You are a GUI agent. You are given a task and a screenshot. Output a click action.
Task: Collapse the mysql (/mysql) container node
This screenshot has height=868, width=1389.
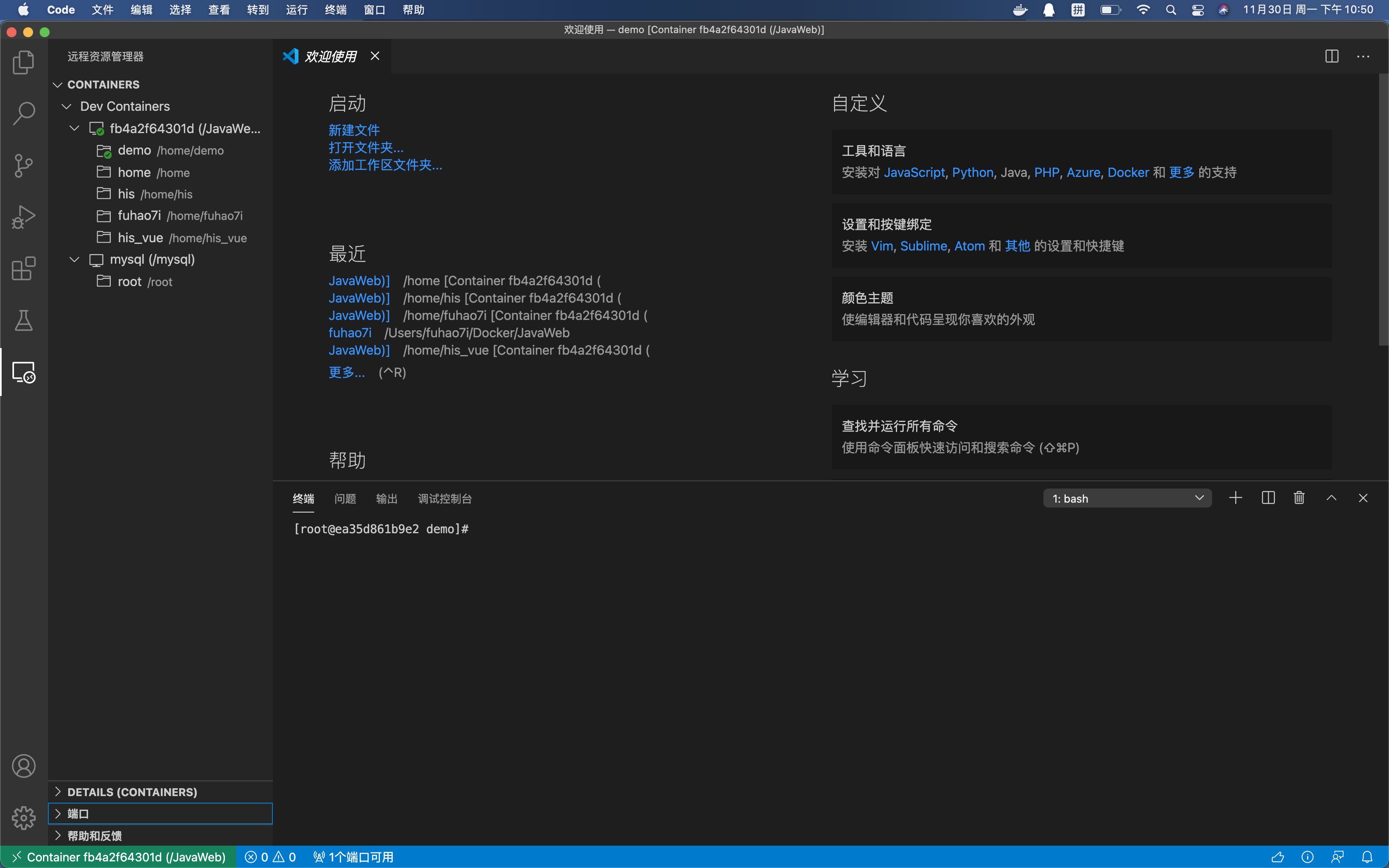point(74,260)
